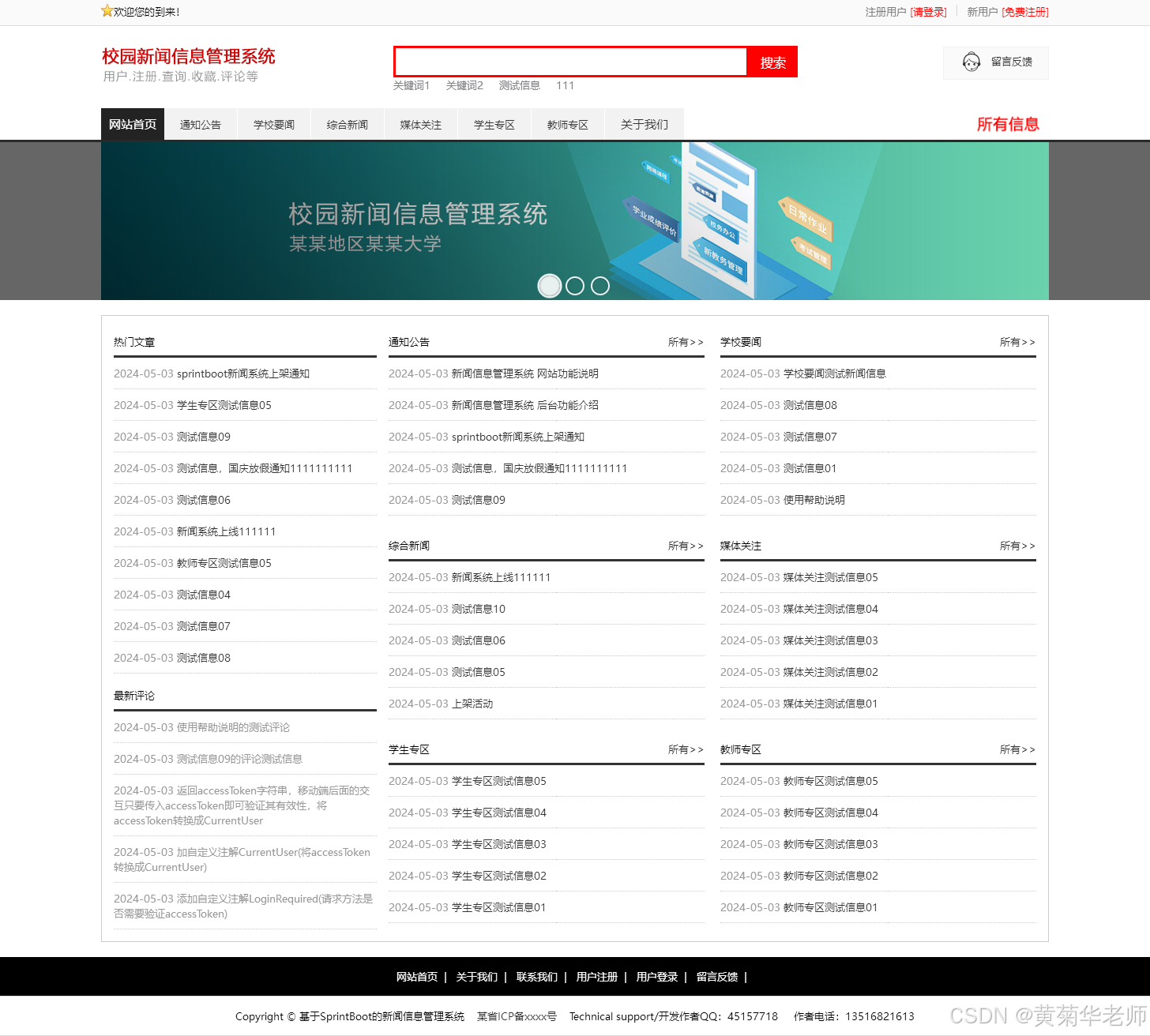The height and width of the screenshot is (1036, 1150).
Task: Click the 搜索 search button
Action: (x=772, y=62)
